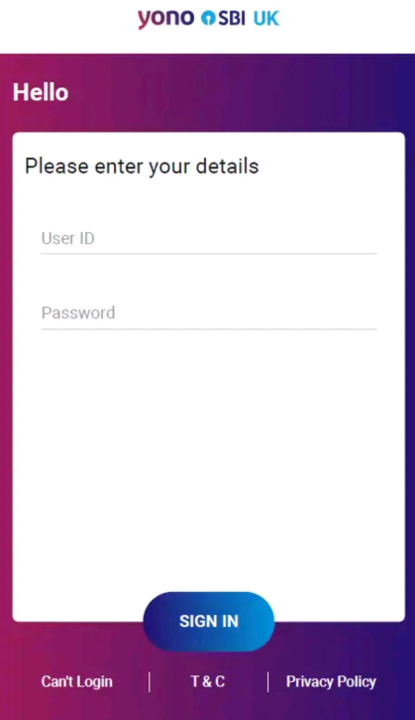Screen dimensions: 415x720
Task: Click the divider between Can't Login and T & C
Action: [x=149, y=682]
